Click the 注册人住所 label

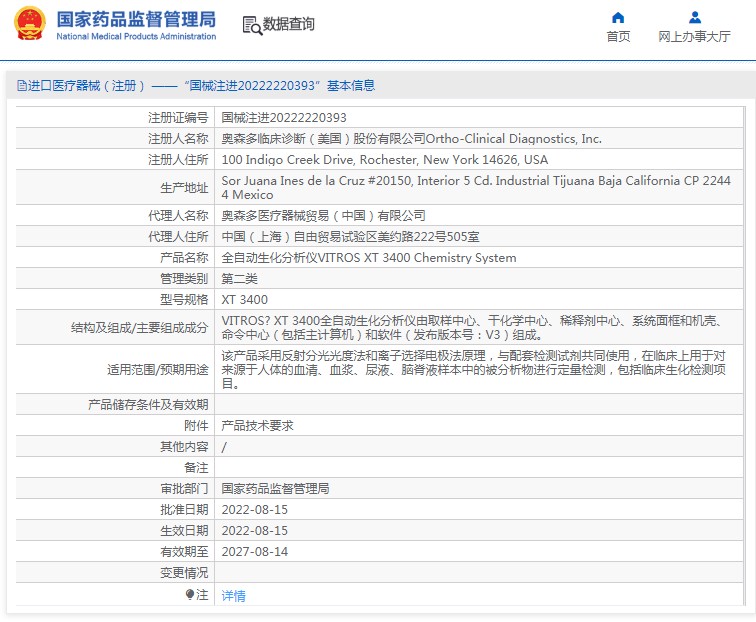click(178, 160)
